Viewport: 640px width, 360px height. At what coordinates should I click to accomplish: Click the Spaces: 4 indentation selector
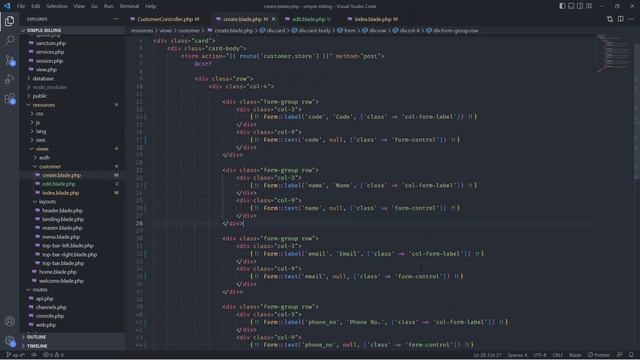pyautogui.click(x=517, y=355)
